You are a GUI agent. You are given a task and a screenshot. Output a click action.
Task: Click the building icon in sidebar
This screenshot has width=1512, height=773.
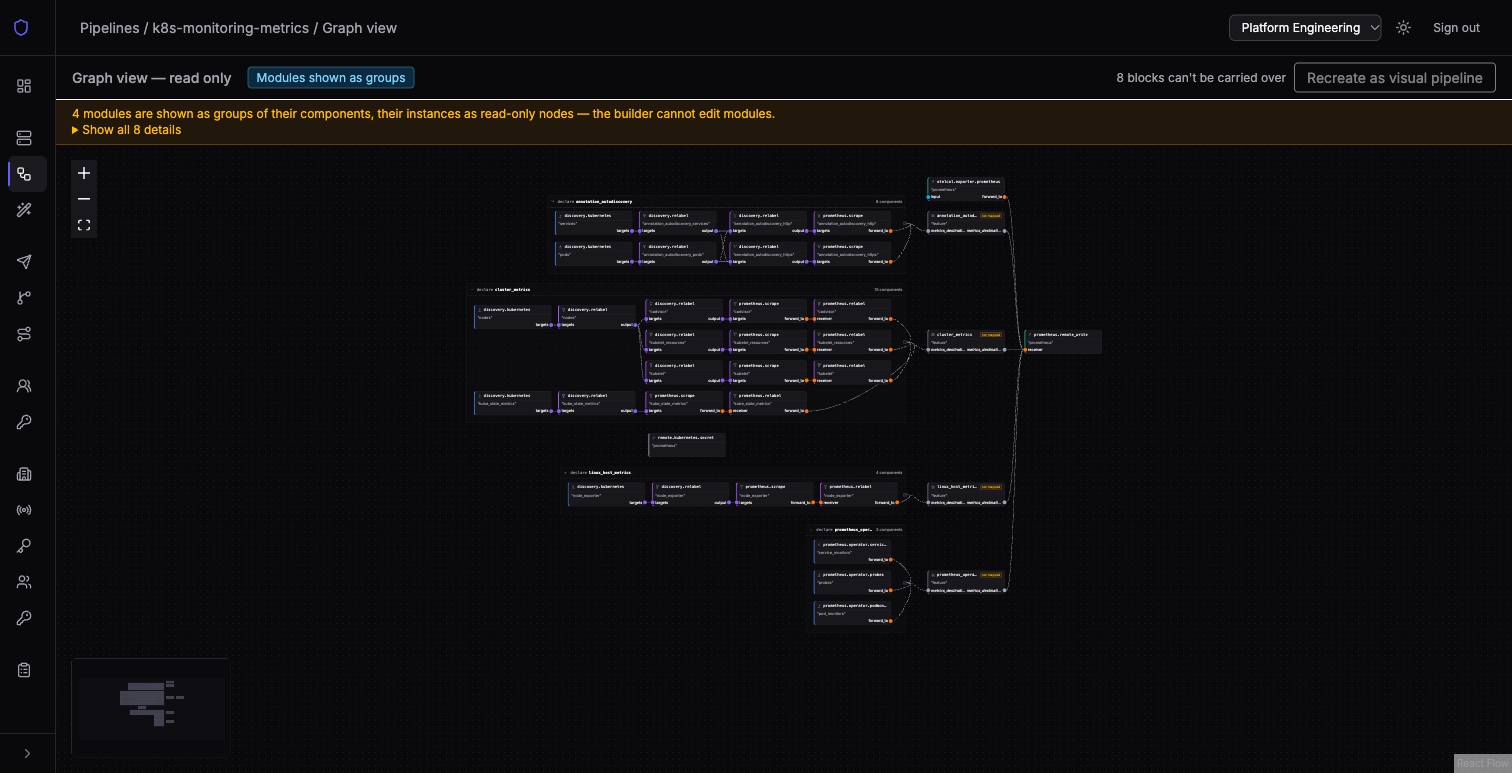pos(24,474)
